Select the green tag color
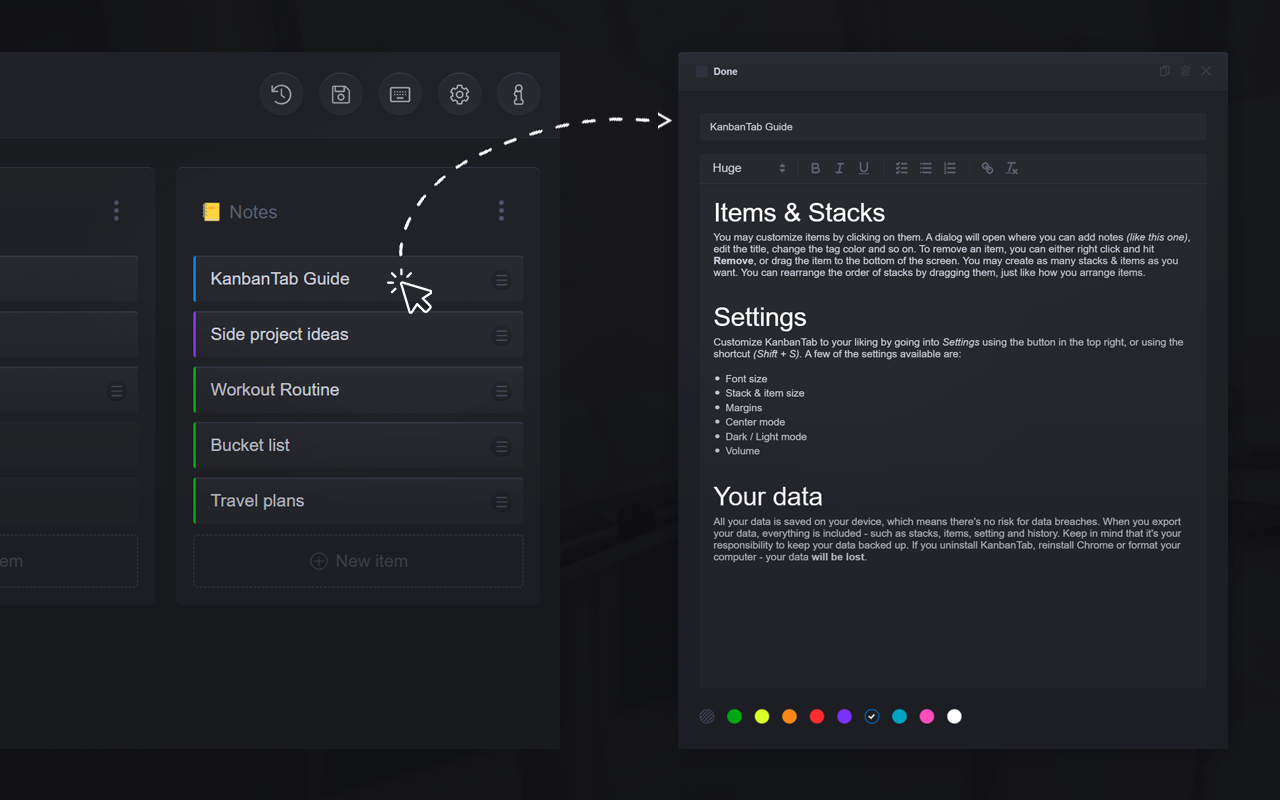This screenshot has width=1280, height=800. click(735, 716)
